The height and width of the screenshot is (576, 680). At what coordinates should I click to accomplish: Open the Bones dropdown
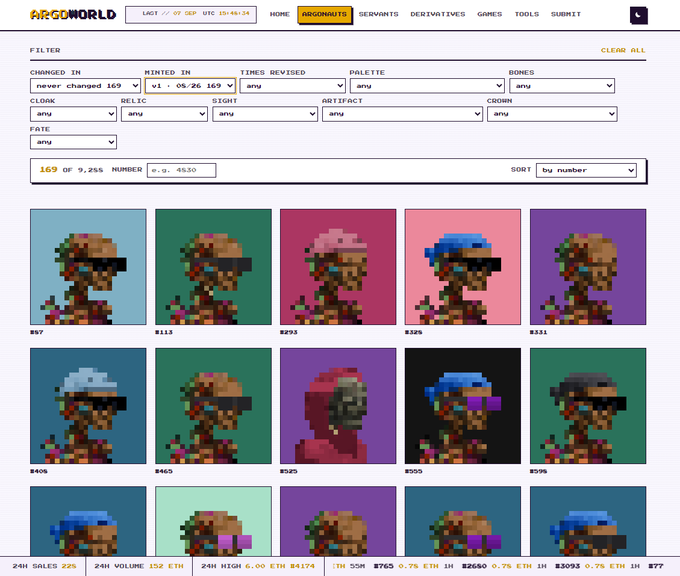(562, 86)
